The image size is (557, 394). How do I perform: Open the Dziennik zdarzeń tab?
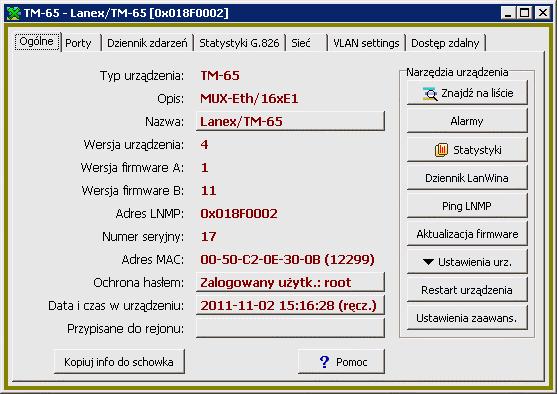(147, 43)
